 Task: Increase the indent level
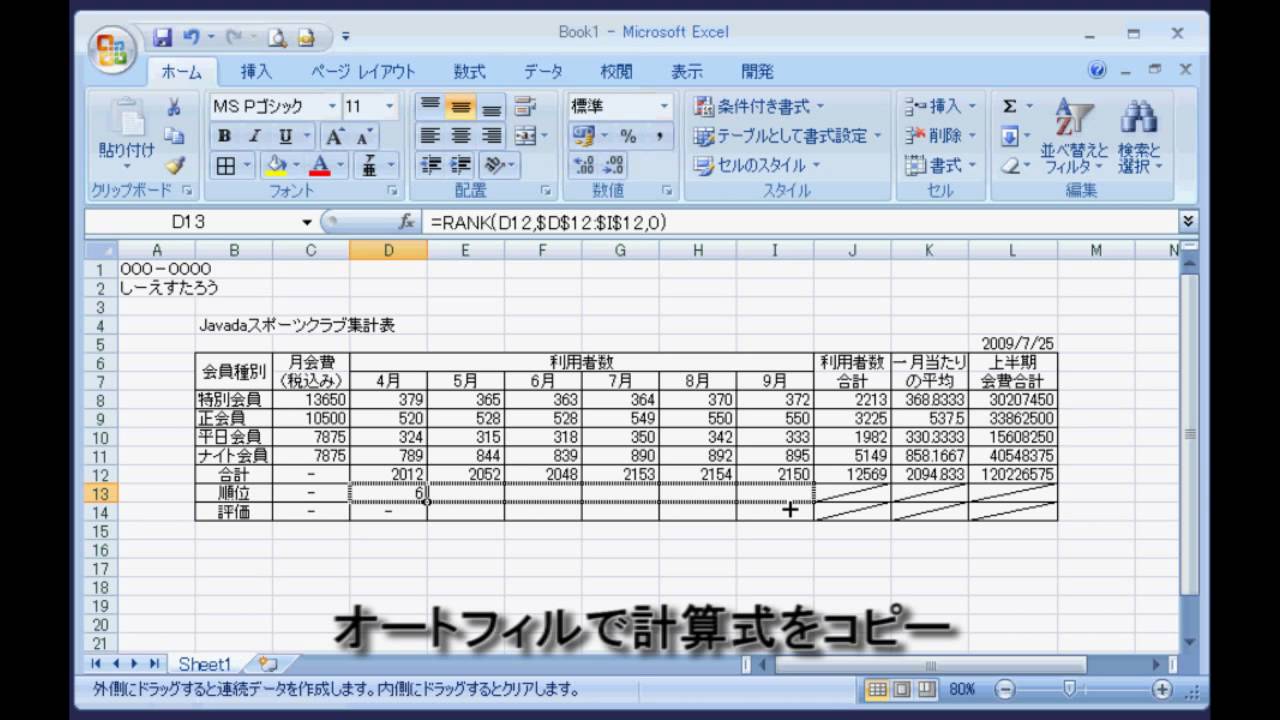click(x=461, y=166)
